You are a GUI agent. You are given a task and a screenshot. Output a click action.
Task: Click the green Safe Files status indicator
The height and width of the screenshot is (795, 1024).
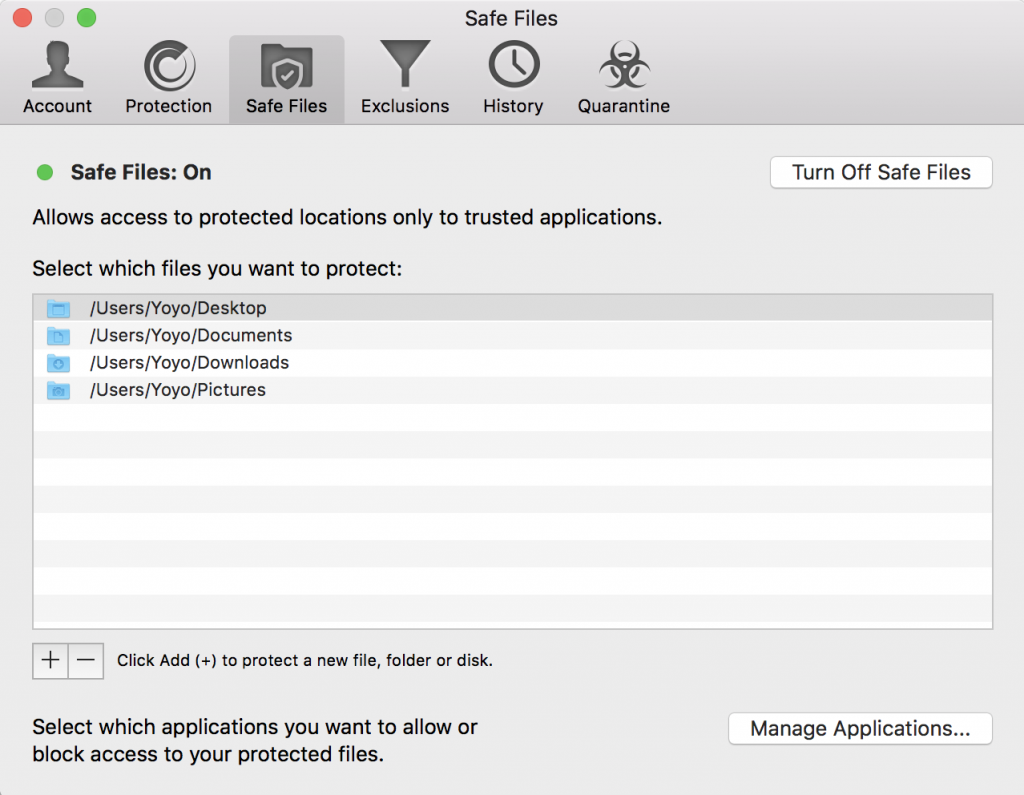point(45,172)
